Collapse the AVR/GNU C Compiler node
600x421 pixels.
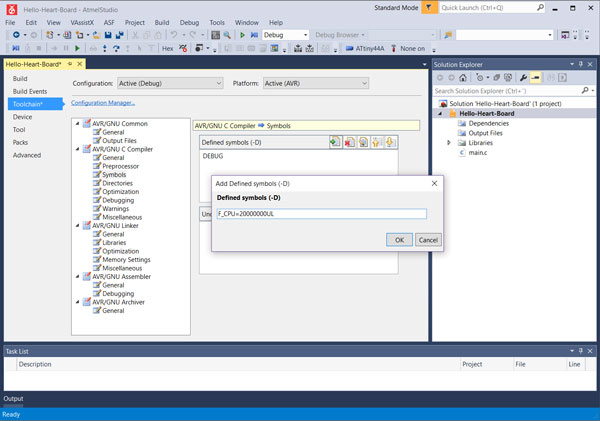pyautogui.click(x=78, y=149)
